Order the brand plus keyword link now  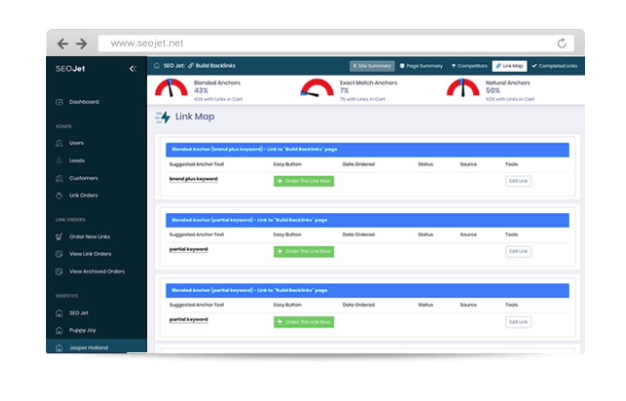(304, 181)
